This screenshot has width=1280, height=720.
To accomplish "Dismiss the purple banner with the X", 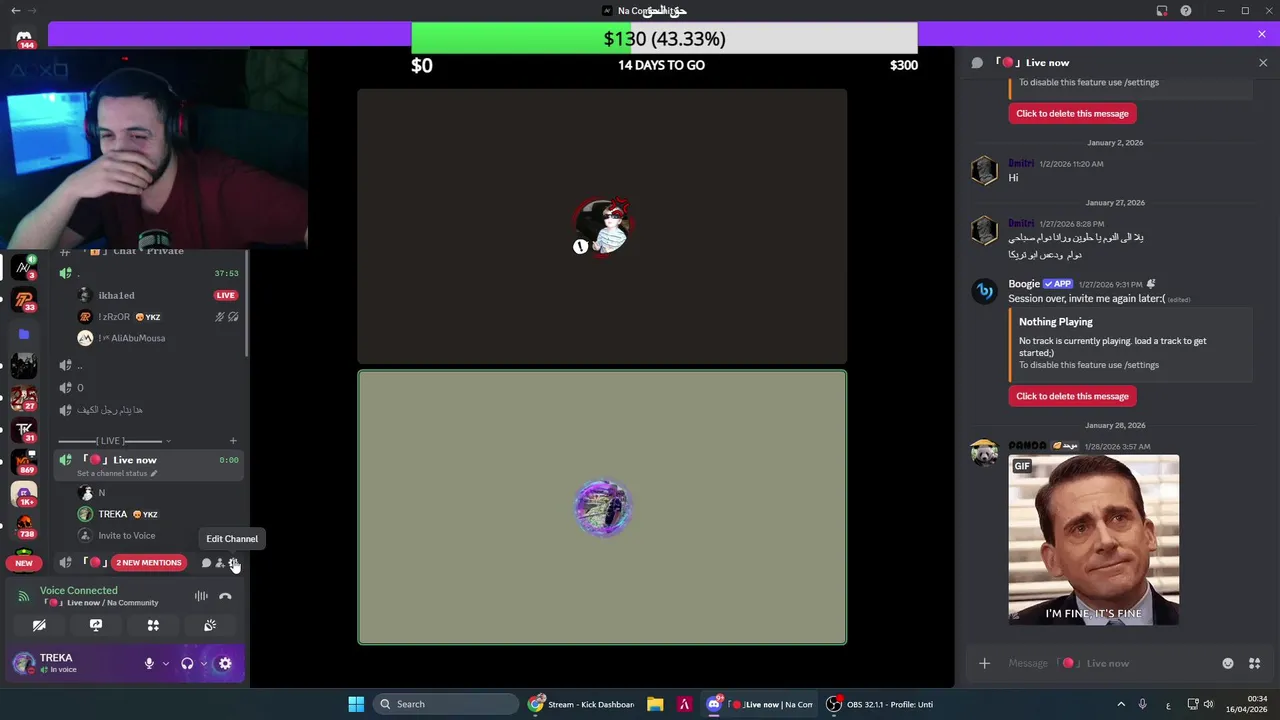I will (1262, 34).
